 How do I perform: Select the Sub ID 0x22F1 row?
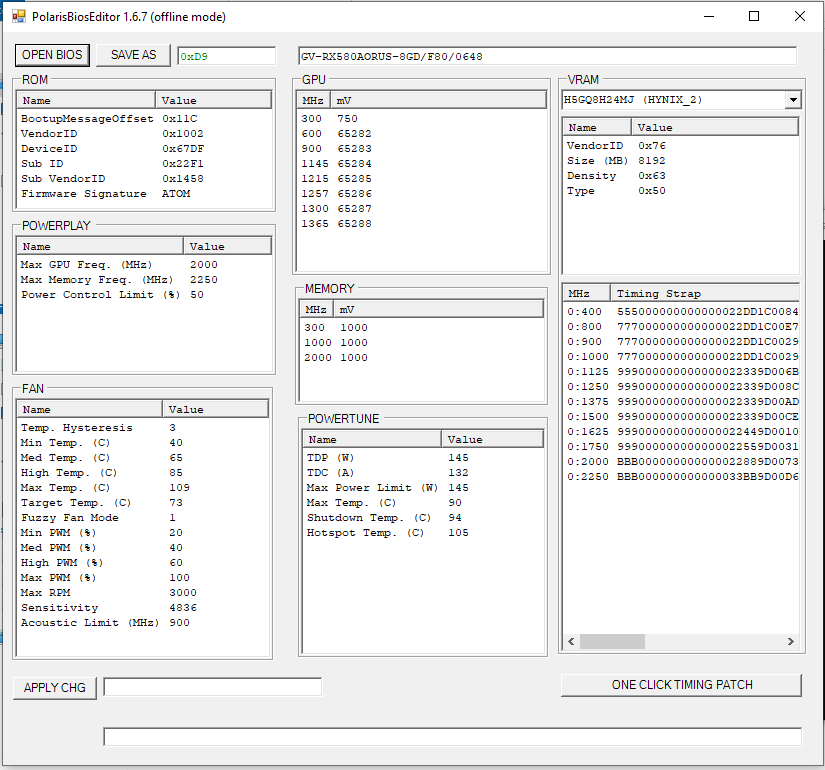tap(145, 164)
